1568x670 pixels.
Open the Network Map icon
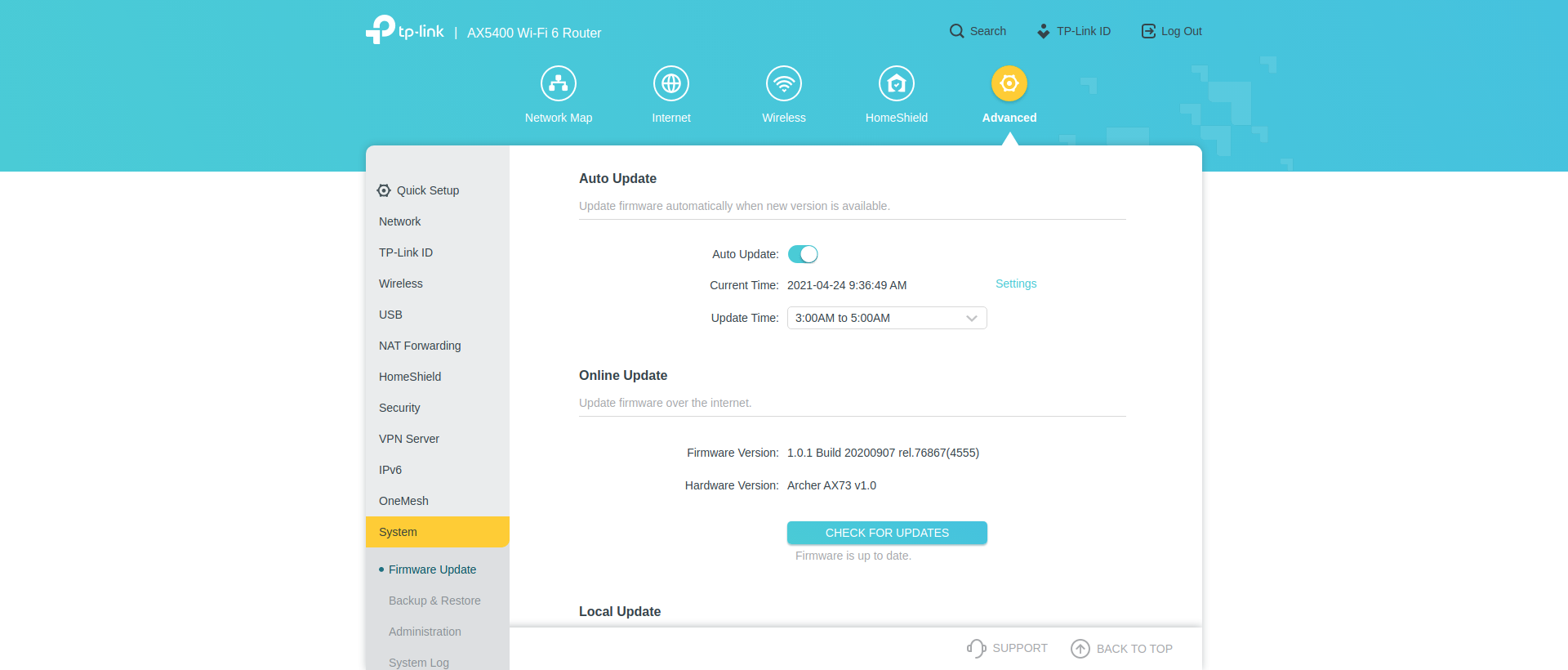coord(559,83)
